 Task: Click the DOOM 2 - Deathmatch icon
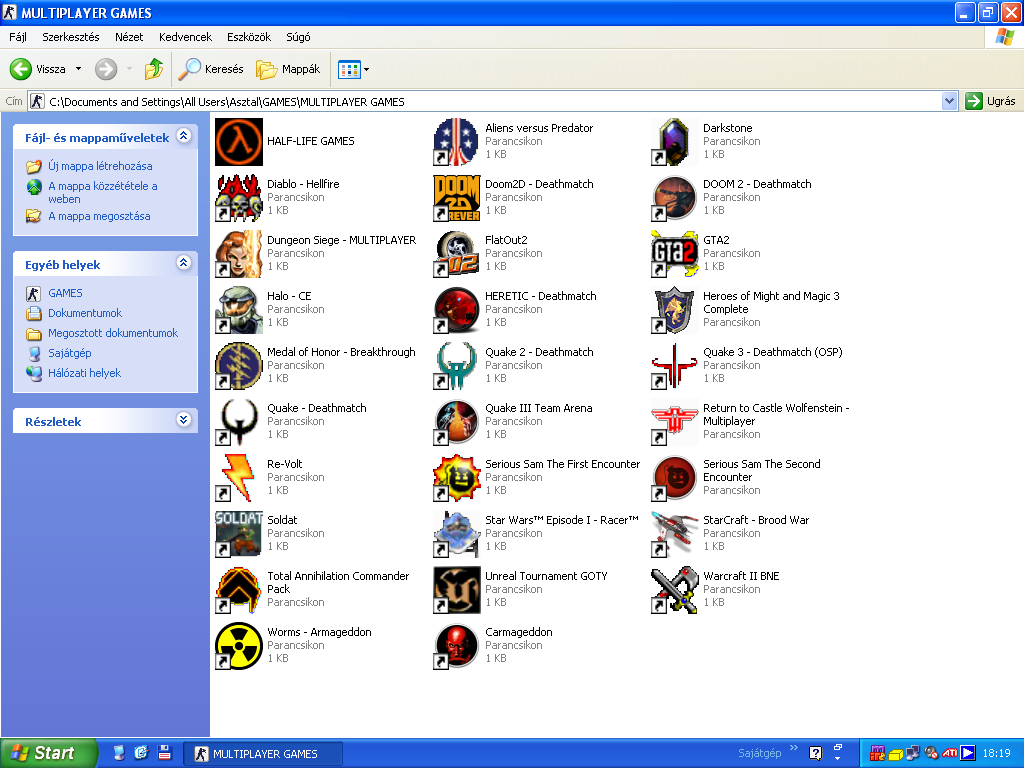[675, 198]
